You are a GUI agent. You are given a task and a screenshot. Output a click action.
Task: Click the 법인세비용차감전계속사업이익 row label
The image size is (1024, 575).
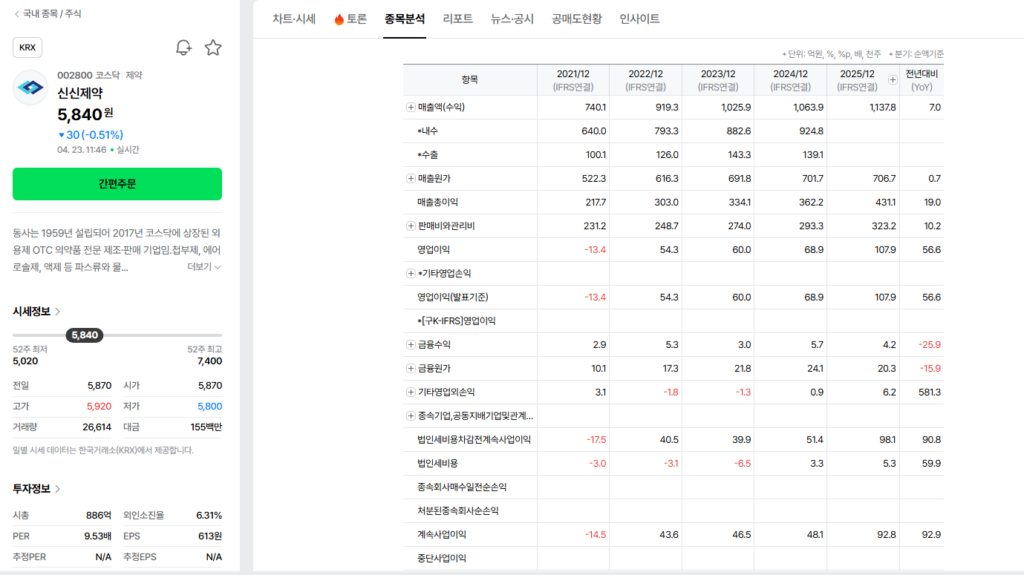pyautogui.click(x=474, y=440)
